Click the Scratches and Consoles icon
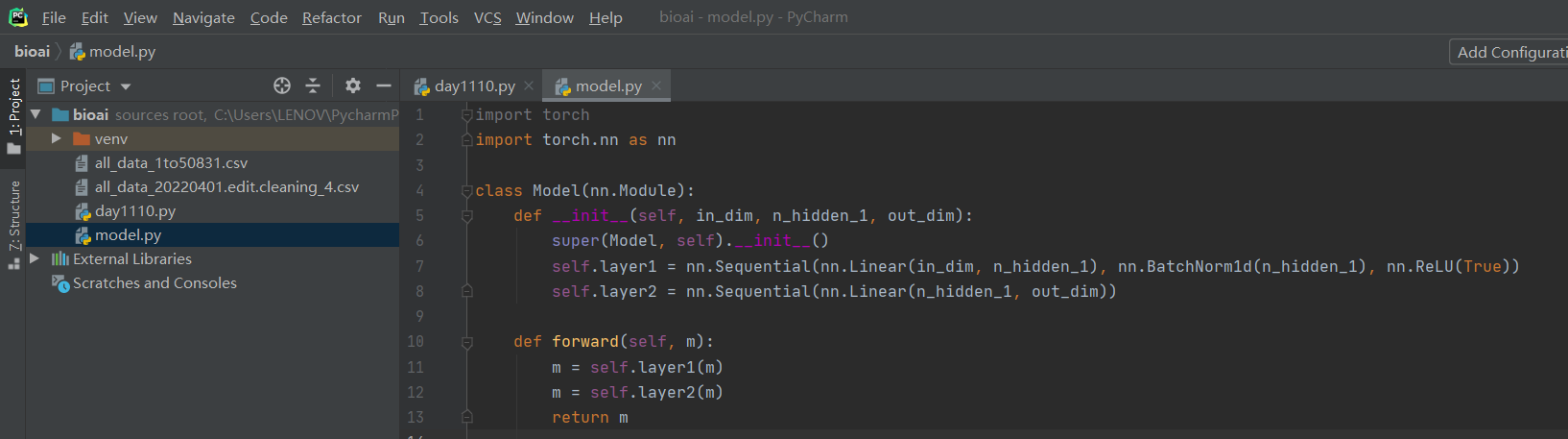 click(x=60, y=283)
